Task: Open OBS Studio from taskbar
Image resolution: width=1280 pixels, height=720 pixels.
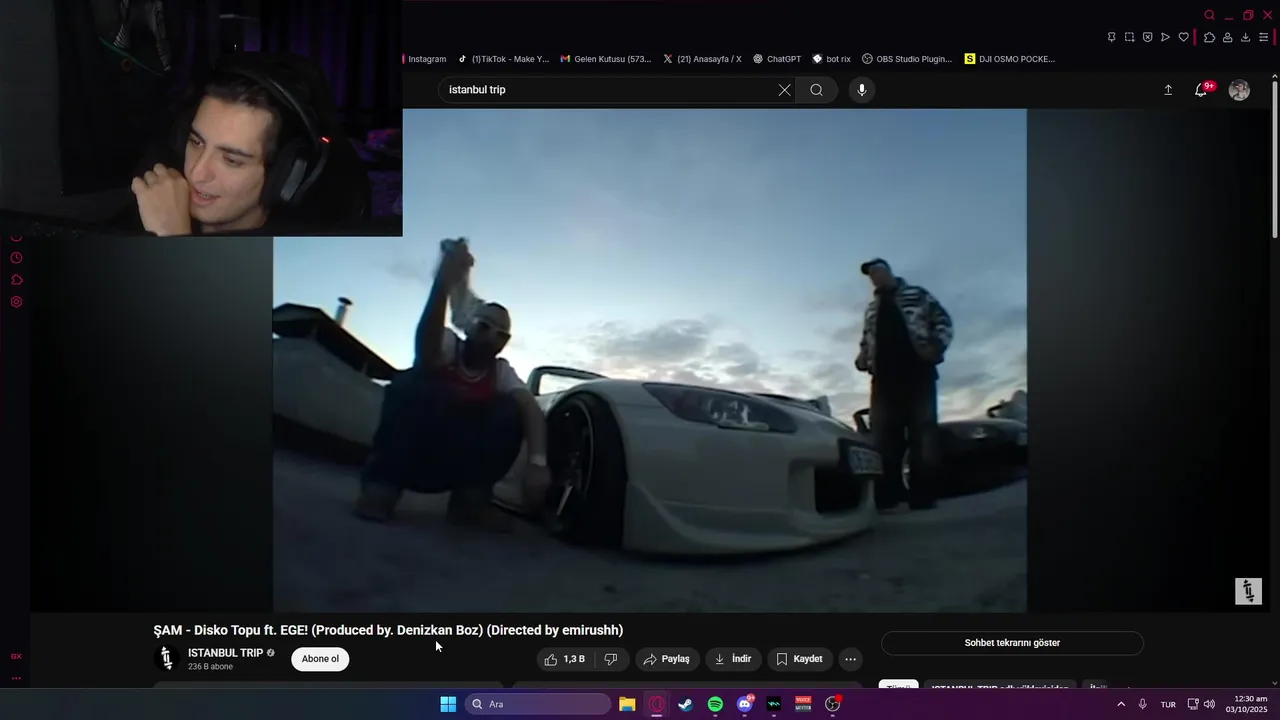Action: (x=832, y=704)
